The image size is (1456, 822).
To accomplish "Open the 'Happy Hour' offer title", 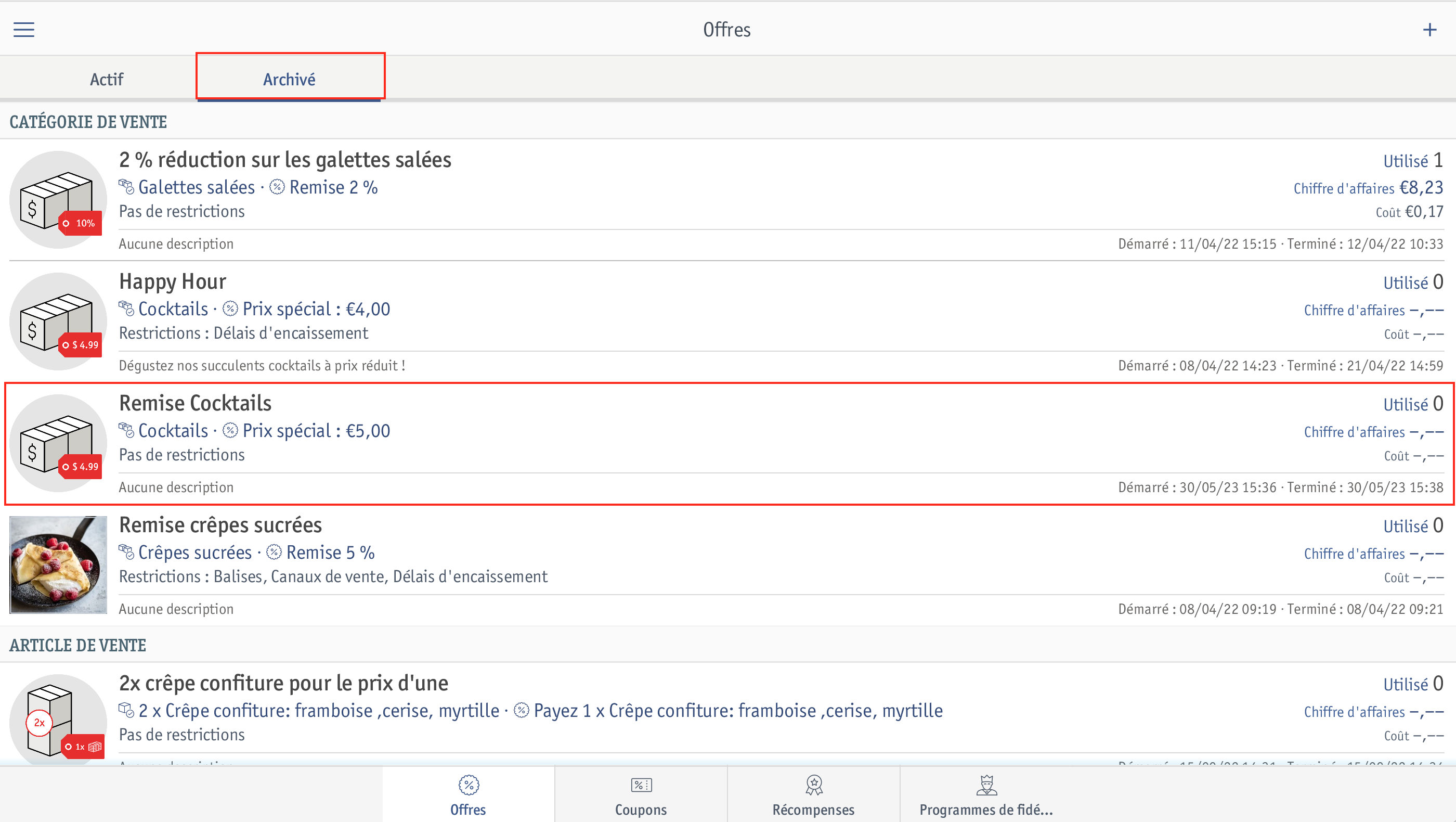I will (x=173, y=281).
